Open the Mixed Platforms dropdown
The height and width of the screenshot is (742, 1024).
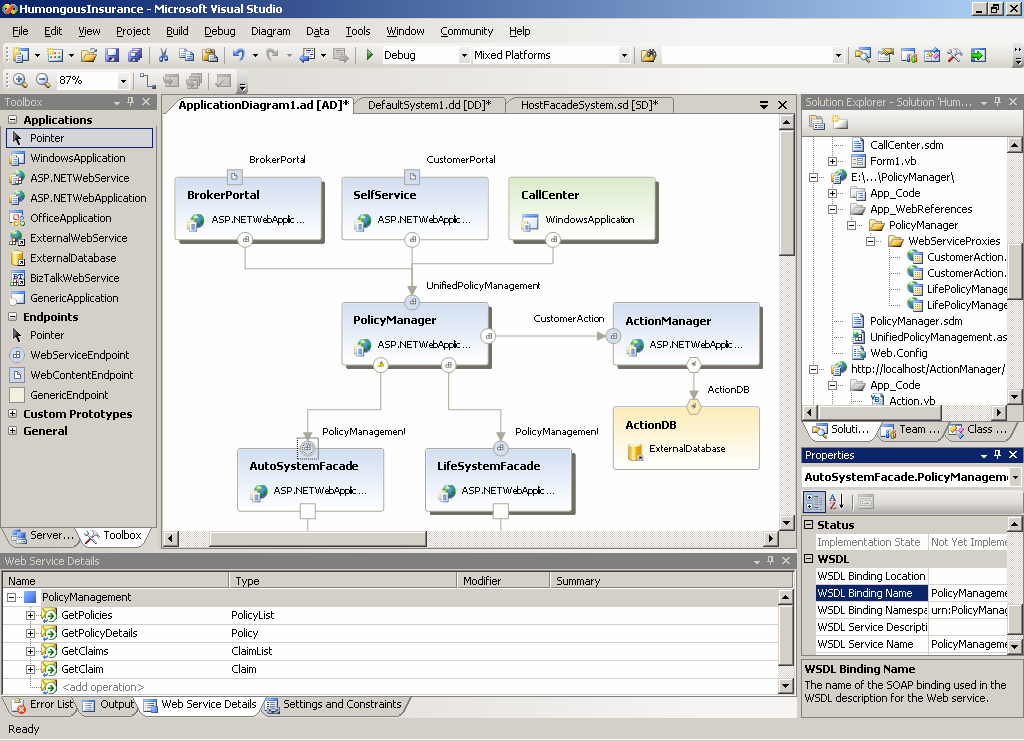[x=624, y=56]
